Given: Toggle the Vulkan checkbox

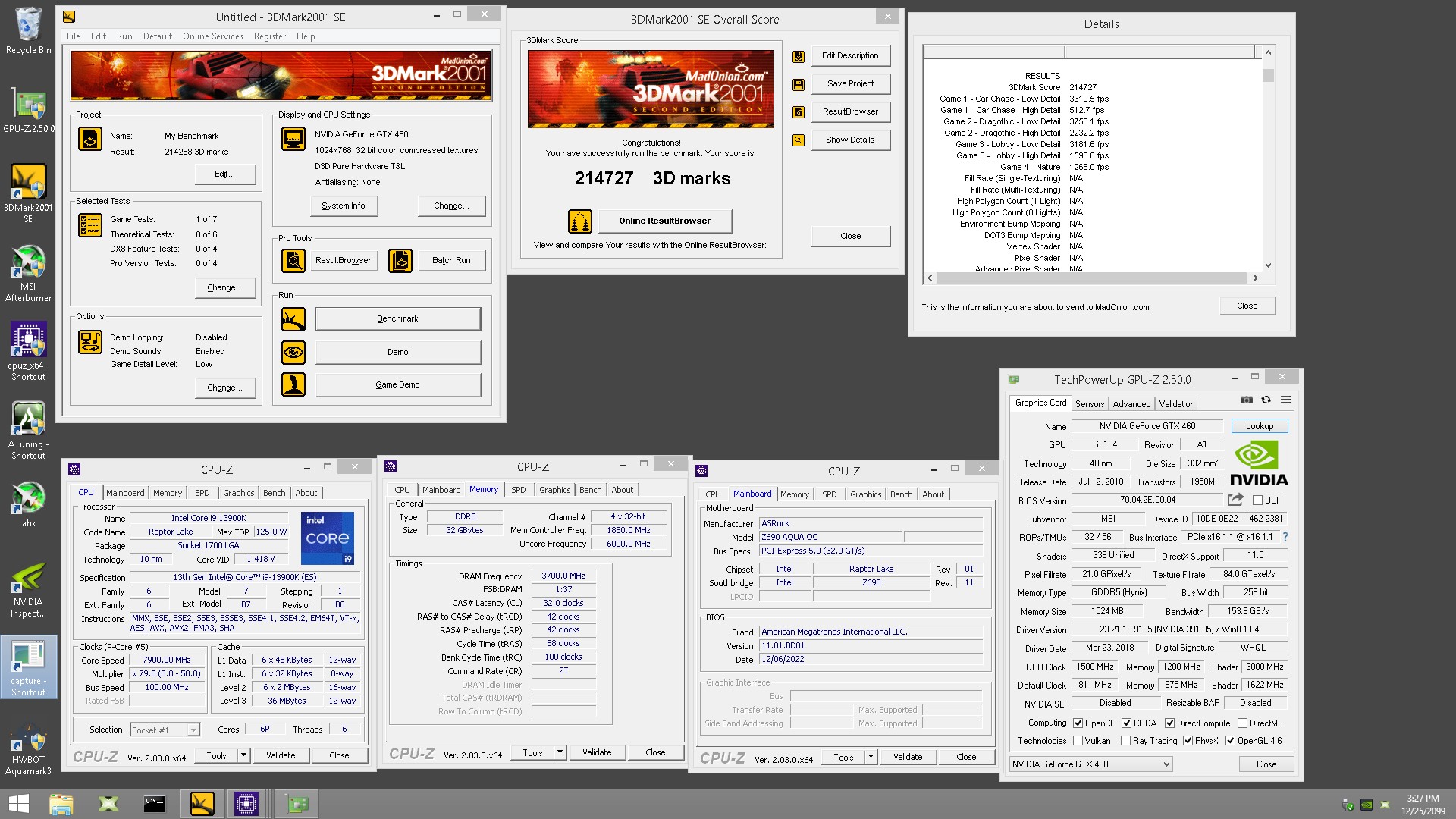Looking at the screenshot, I should [1078, 741].
